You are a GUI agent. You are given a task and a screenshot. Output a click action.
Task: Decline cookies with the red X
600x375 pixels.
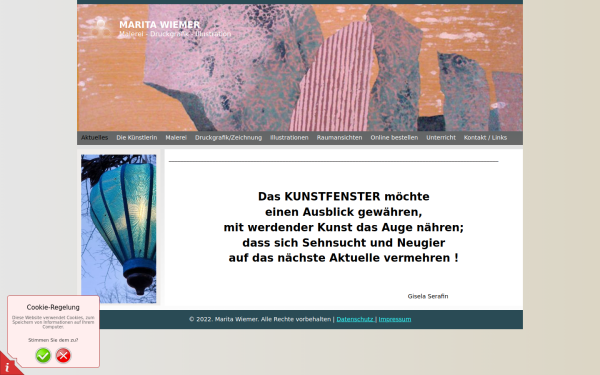point(63,355)
